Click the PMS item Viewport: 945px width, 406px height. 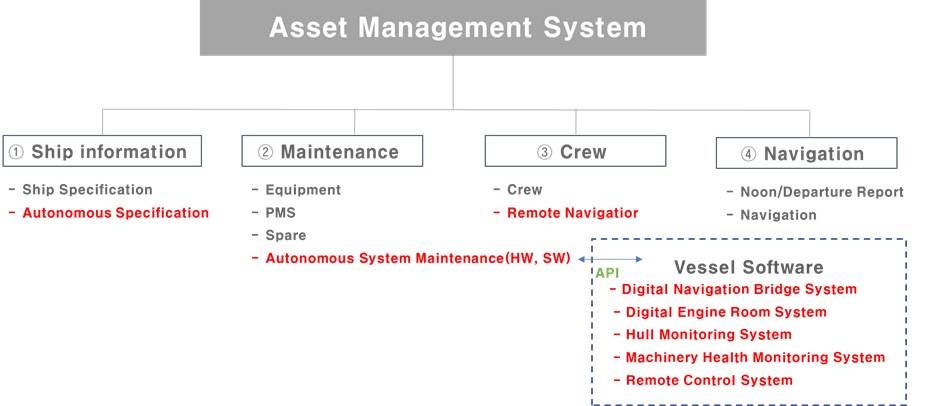(x=281, y=213)
